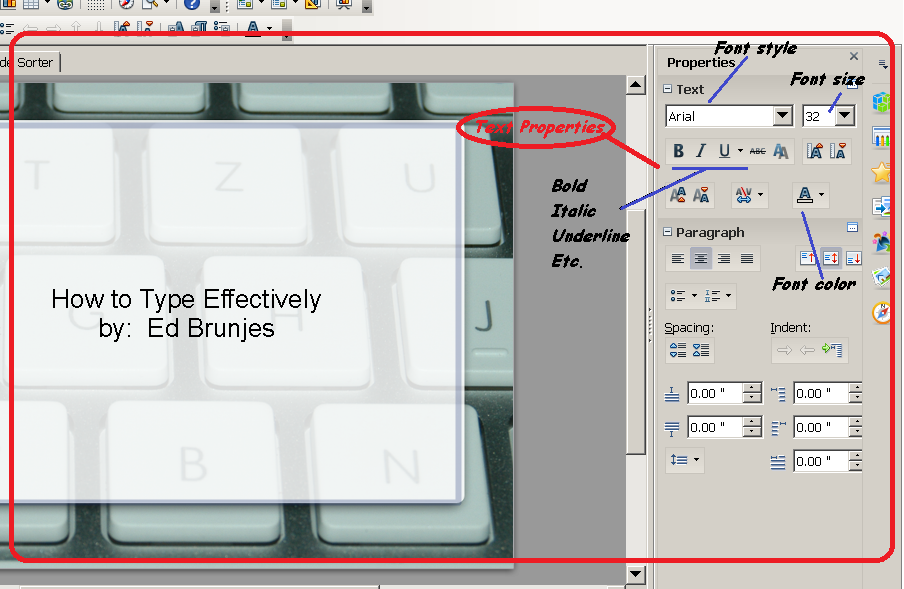Click slide scrollbar up arrow
The height and width of the screenshot is (589, 904).
(635, 85)
